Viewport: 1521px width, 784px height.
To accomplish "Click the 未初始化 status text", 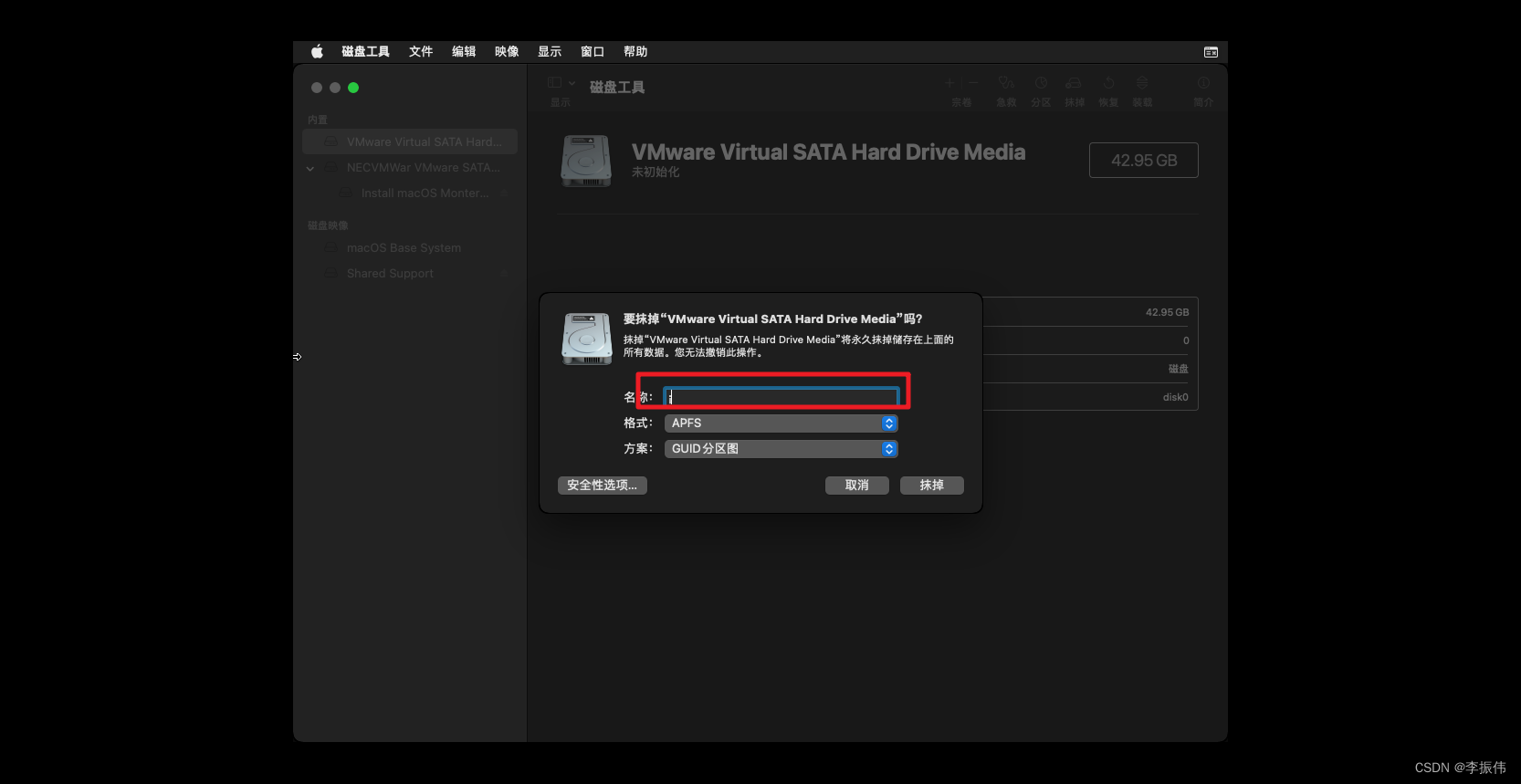I will [656, 172].
